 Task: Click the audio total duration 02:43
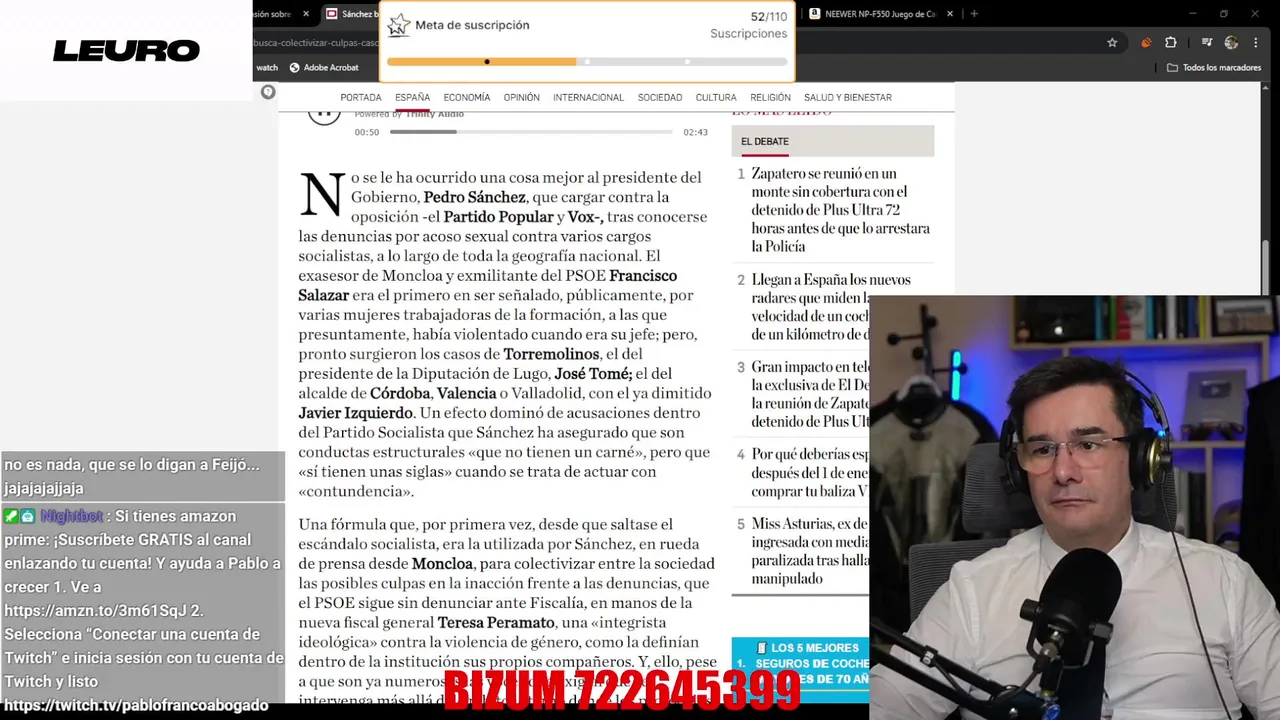pos(695,132)
